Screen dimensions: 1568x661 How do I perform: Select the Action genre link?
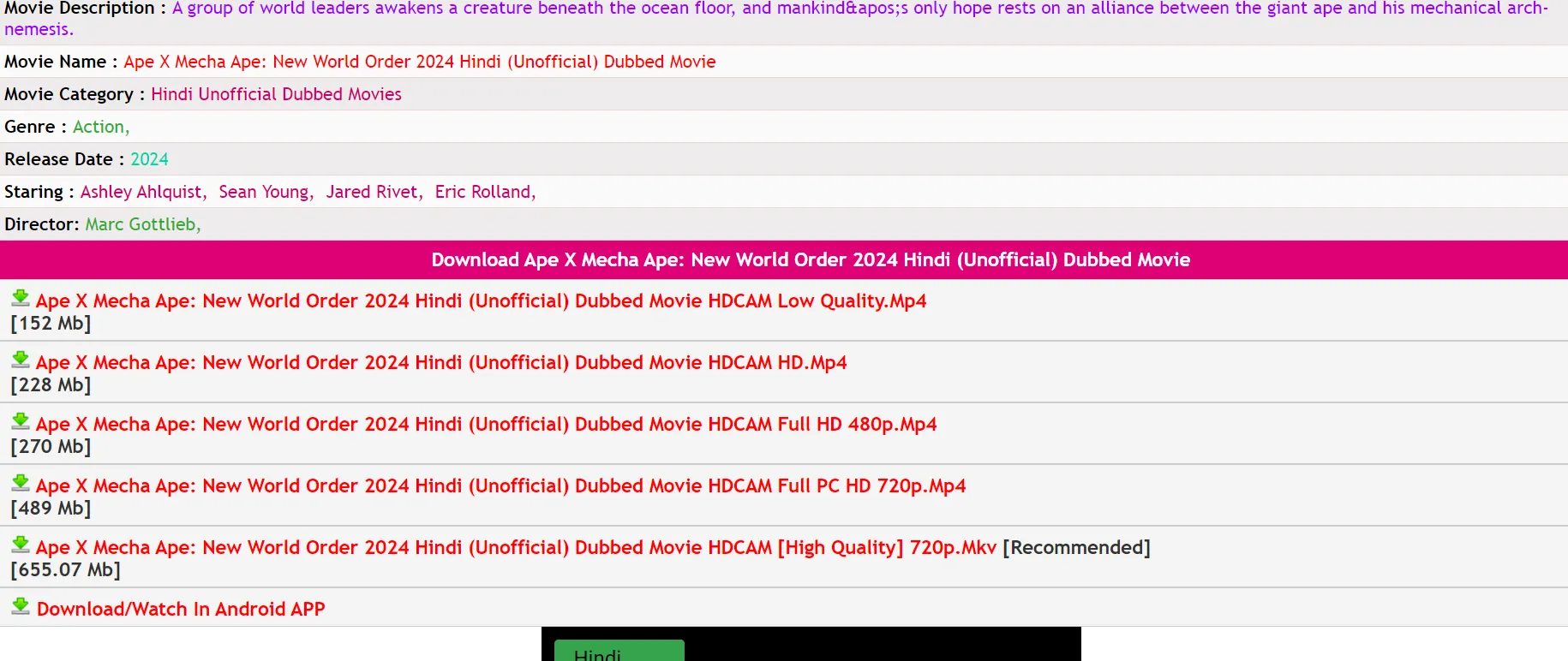click(x=99, y=127)
